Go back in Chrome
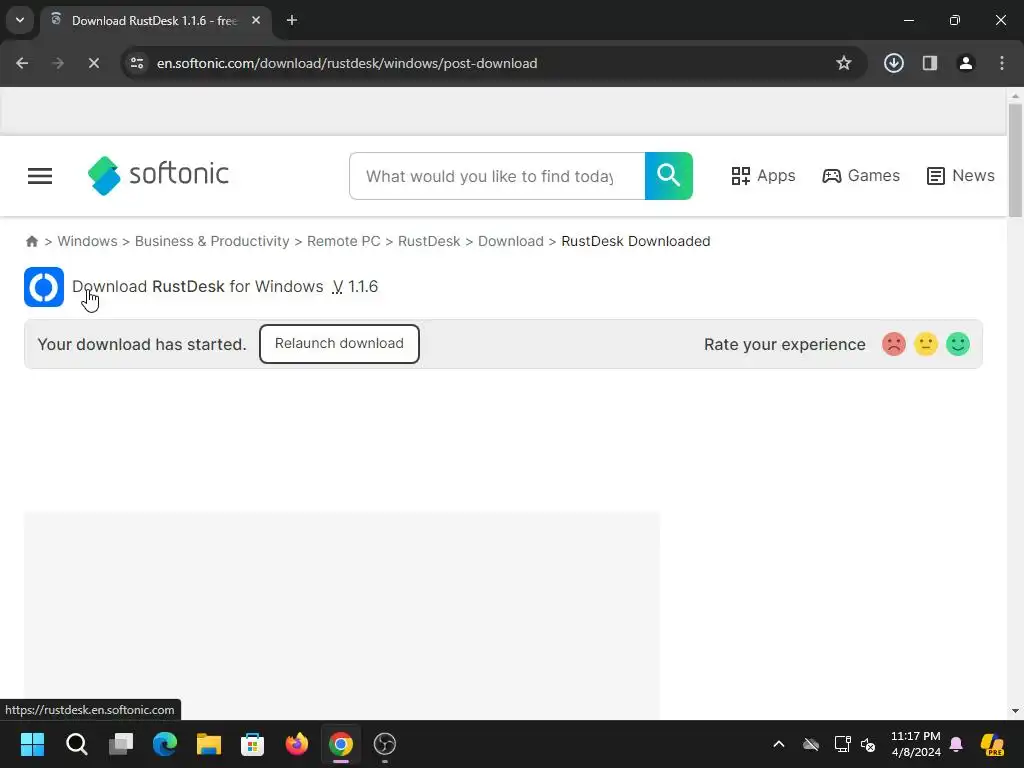The width and height of the screenshot is (1024, 768). tap(22, 63)
